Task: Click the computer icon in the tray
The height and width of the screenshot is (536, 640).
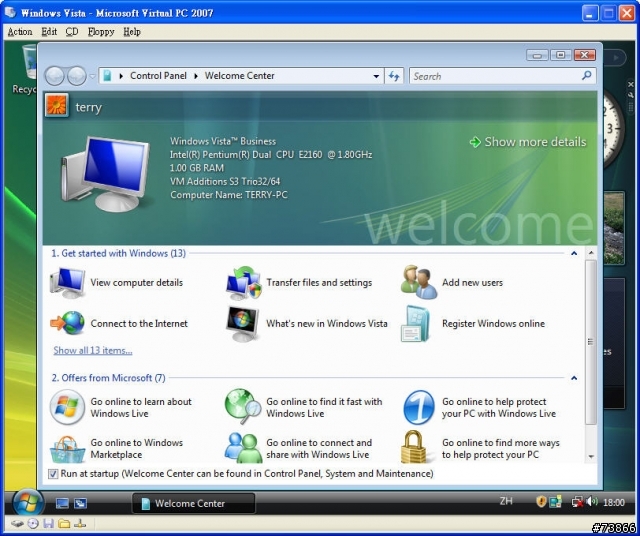Action: [556, 502]
